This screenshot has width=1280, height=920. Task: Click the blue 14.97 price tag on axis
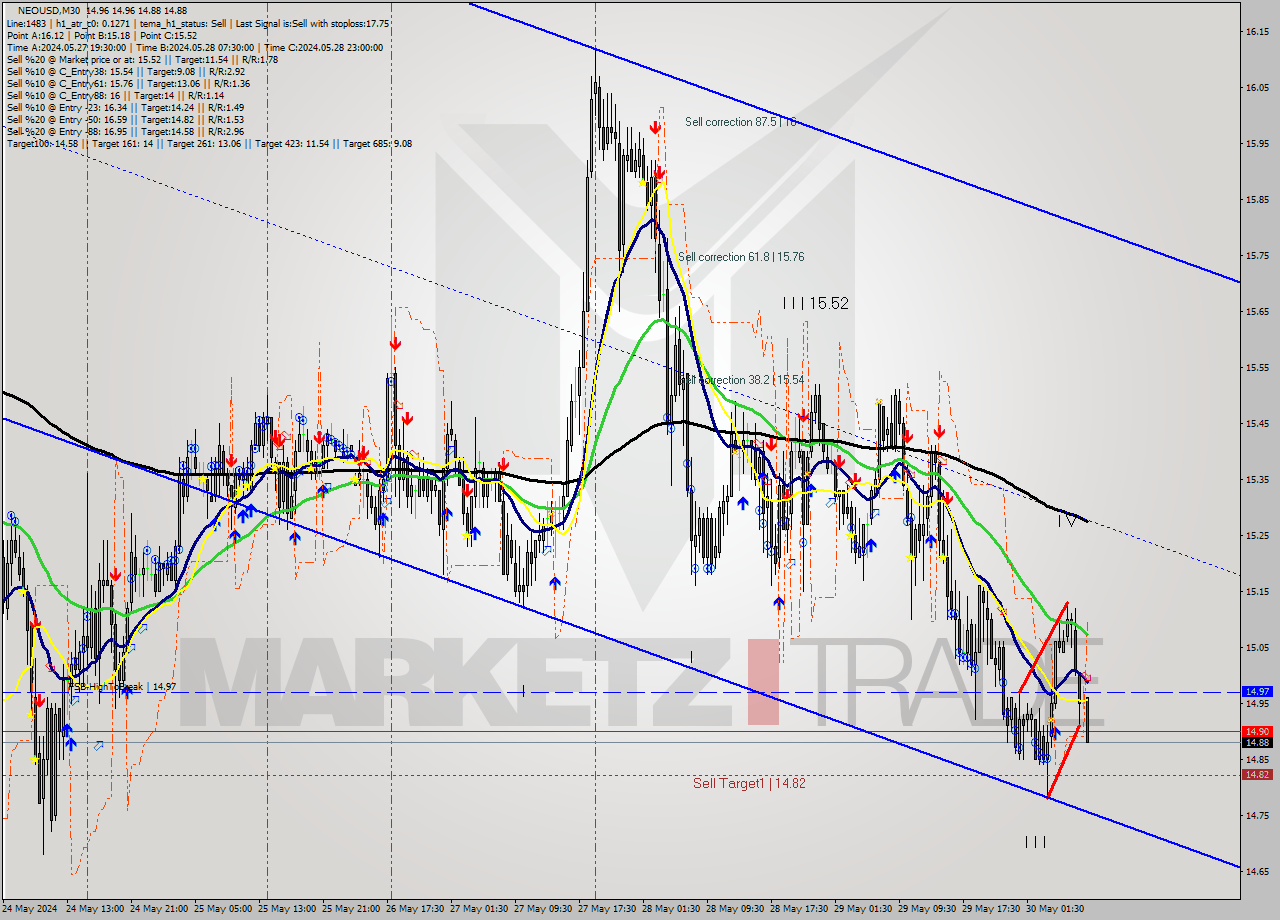click(x=1257, y=691)
